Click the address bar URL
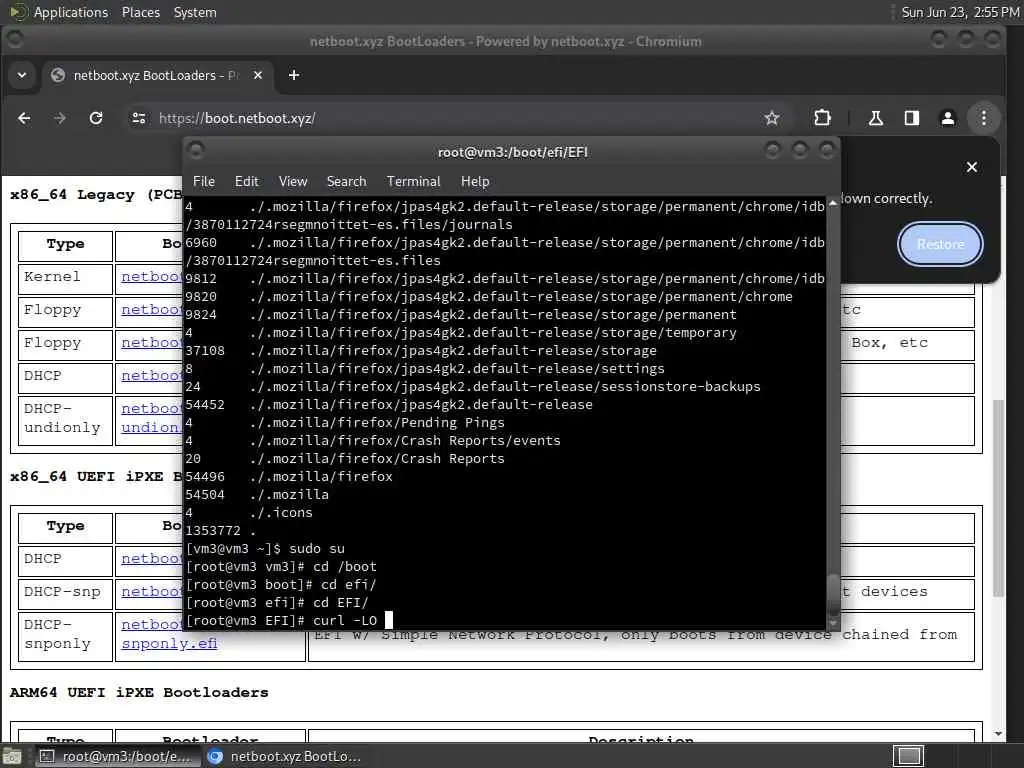Image resolution: width=1024 pixels, height=768 pixels. coord(237,118)
